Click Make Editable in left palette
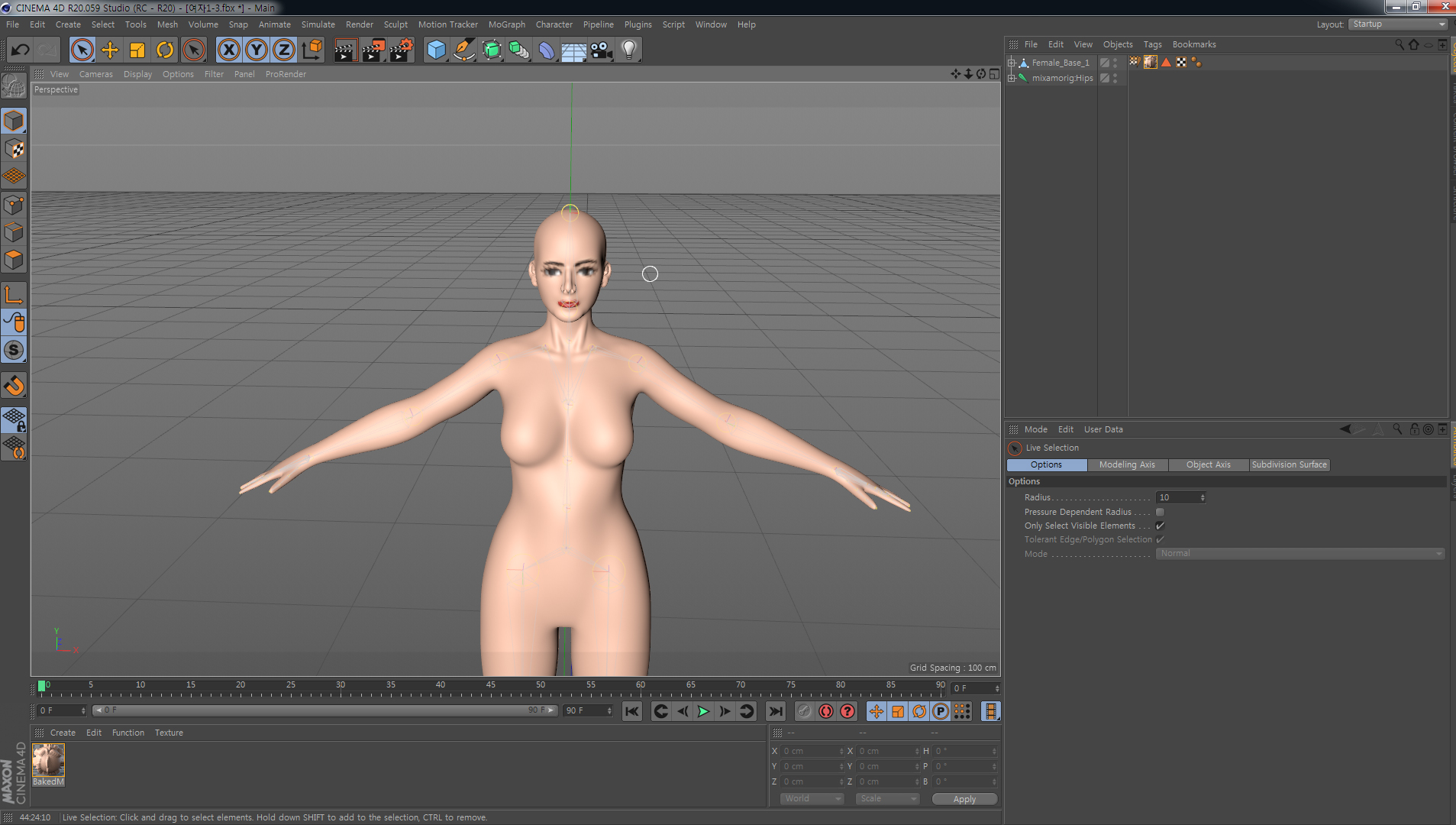 pyautogui.click(x=14, y=86)
